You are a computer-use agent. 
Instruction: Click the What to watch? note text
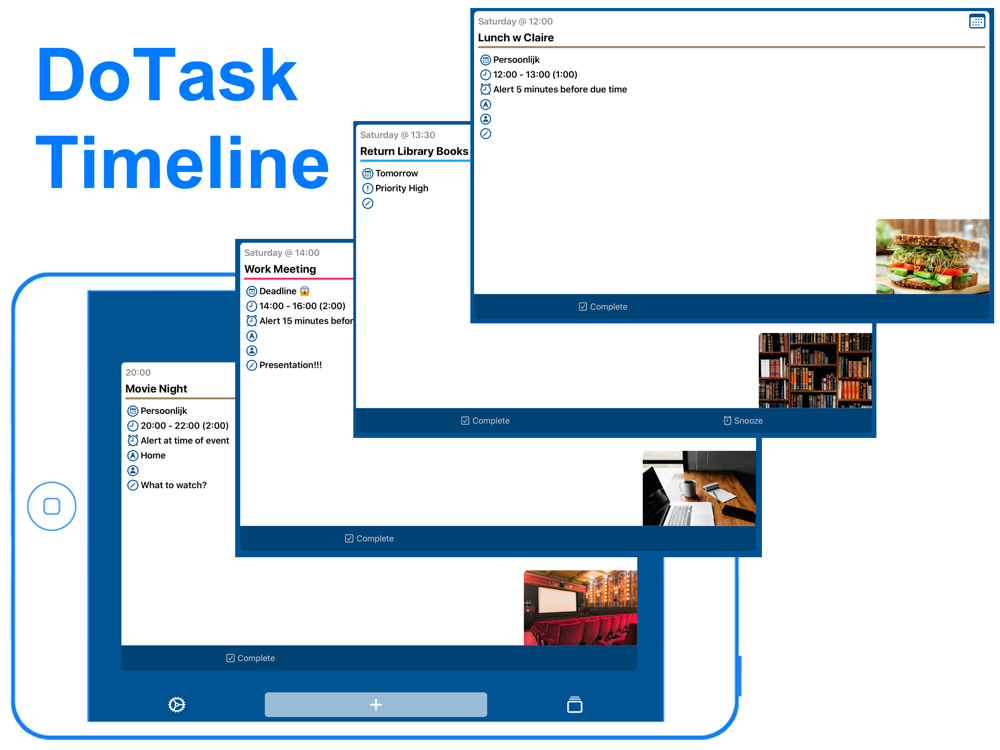point(173,485)
